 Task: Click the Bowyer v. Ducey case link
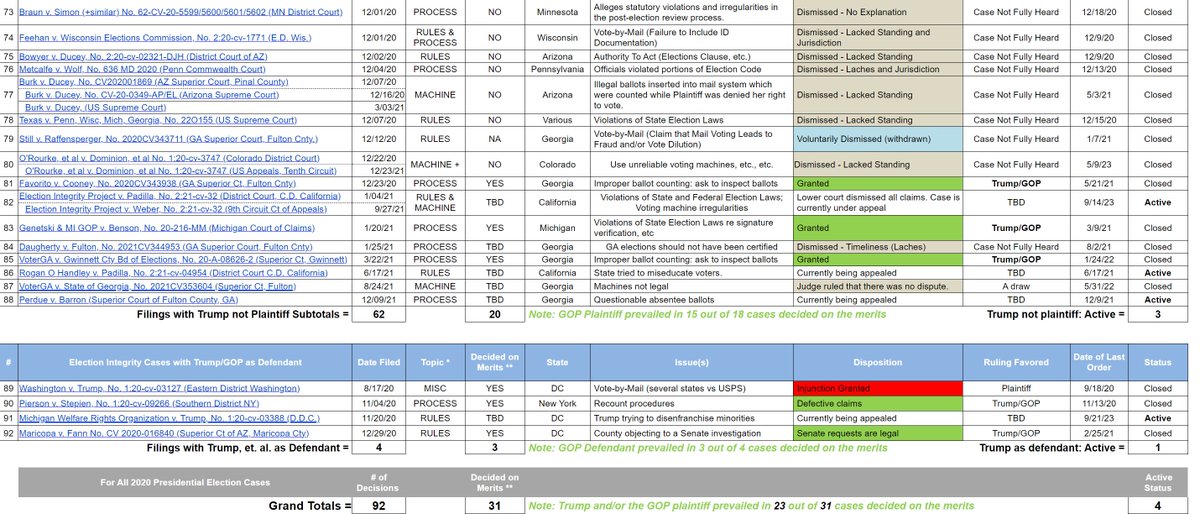tap(134, 57)
